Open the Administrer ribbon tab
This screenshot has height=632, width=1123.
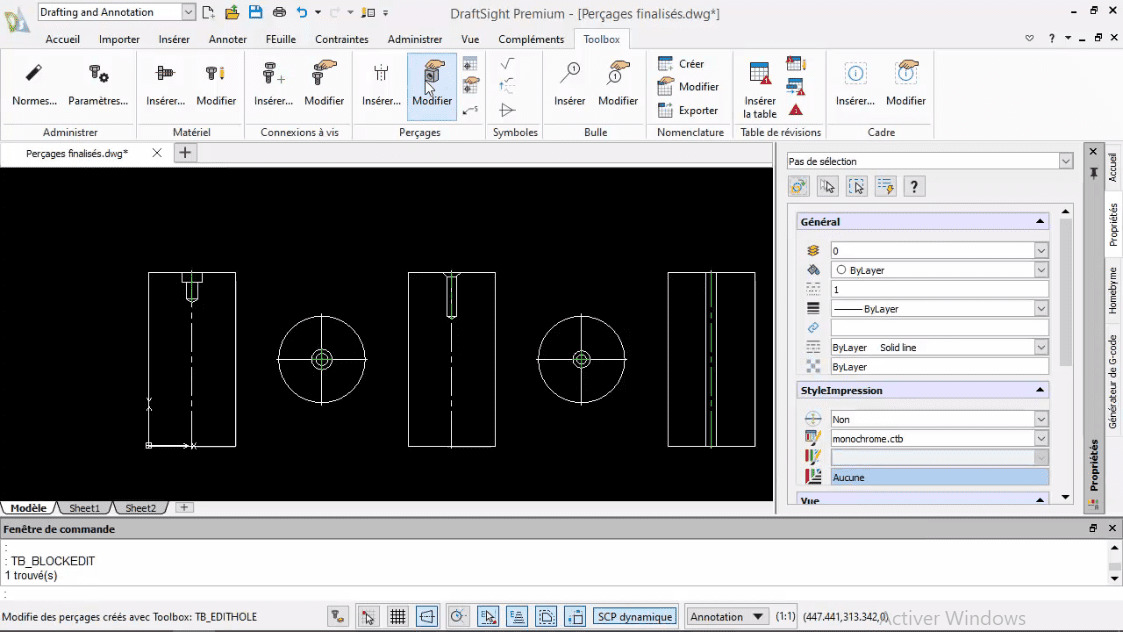[x=415, y=39]
